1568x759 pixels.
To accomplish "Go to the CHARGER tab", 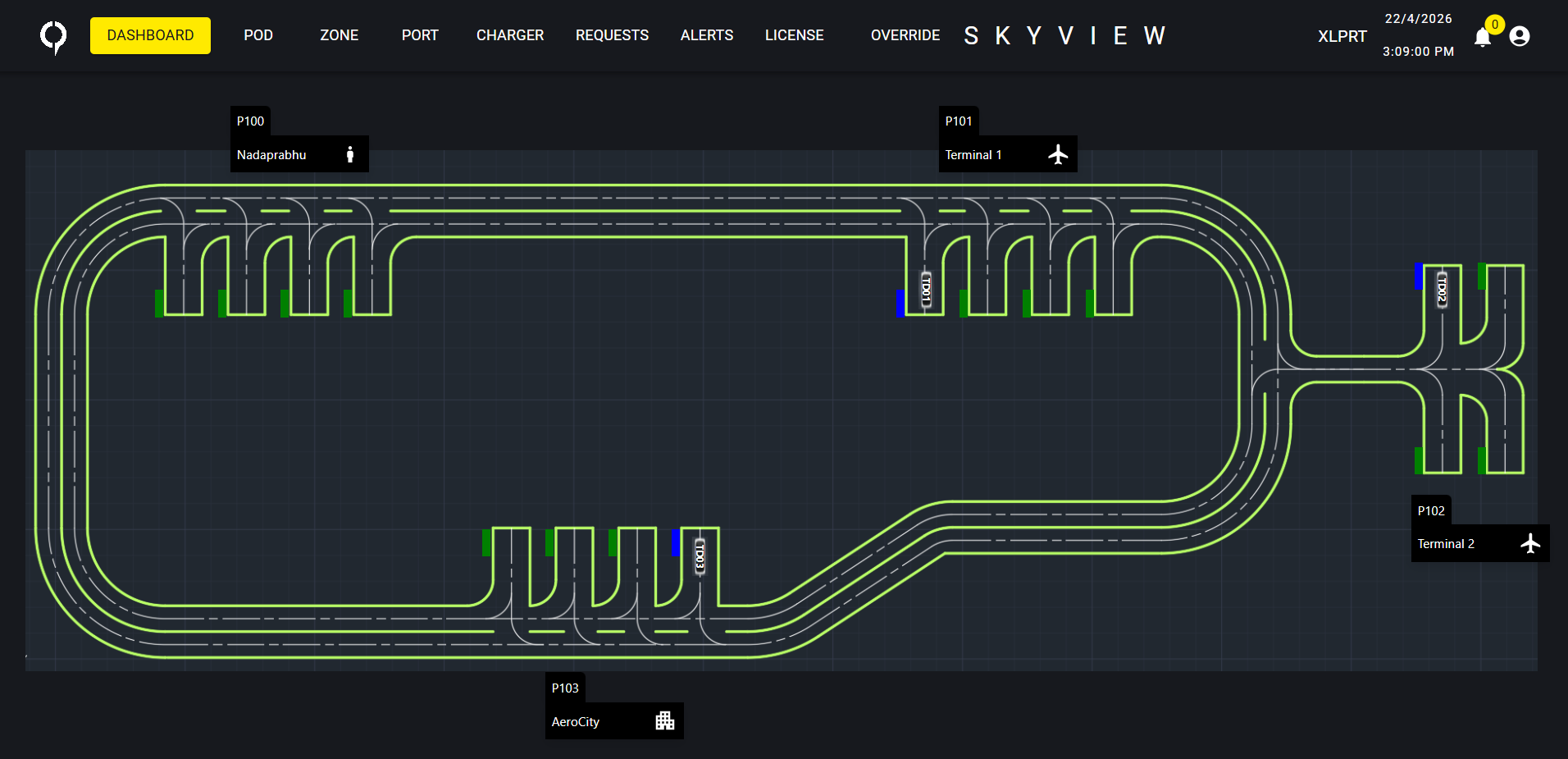I will [x=509, y=35].
